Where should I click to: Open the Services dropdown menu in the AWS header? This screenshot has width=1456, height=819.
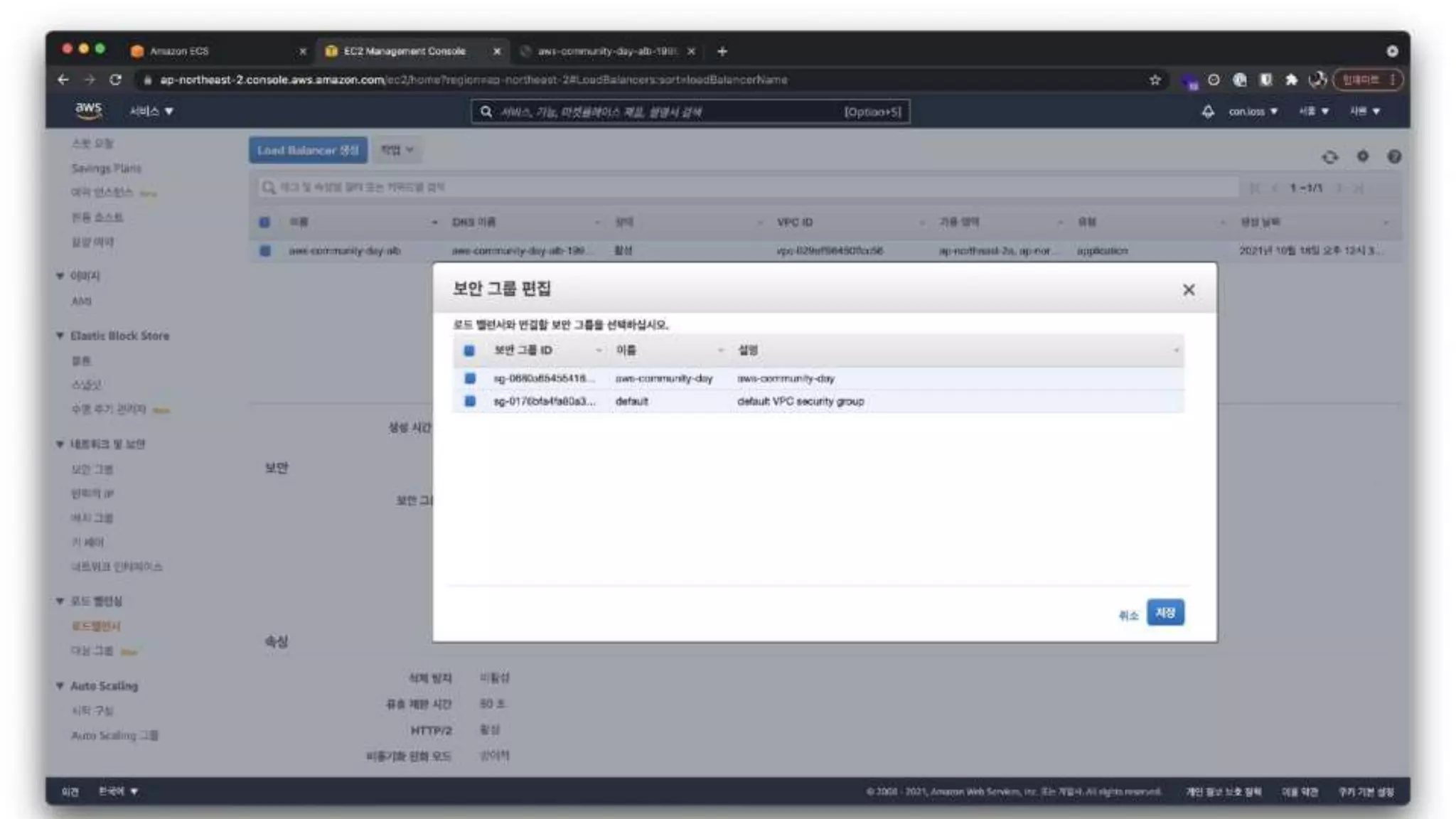(x=151, y=111)
